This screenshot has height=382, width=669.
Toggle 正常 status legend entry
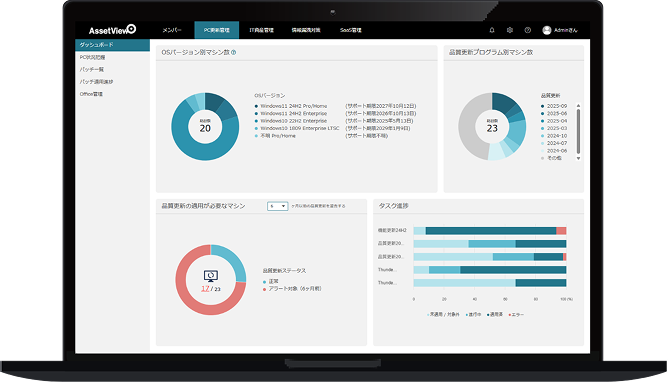tap(271, 282)
